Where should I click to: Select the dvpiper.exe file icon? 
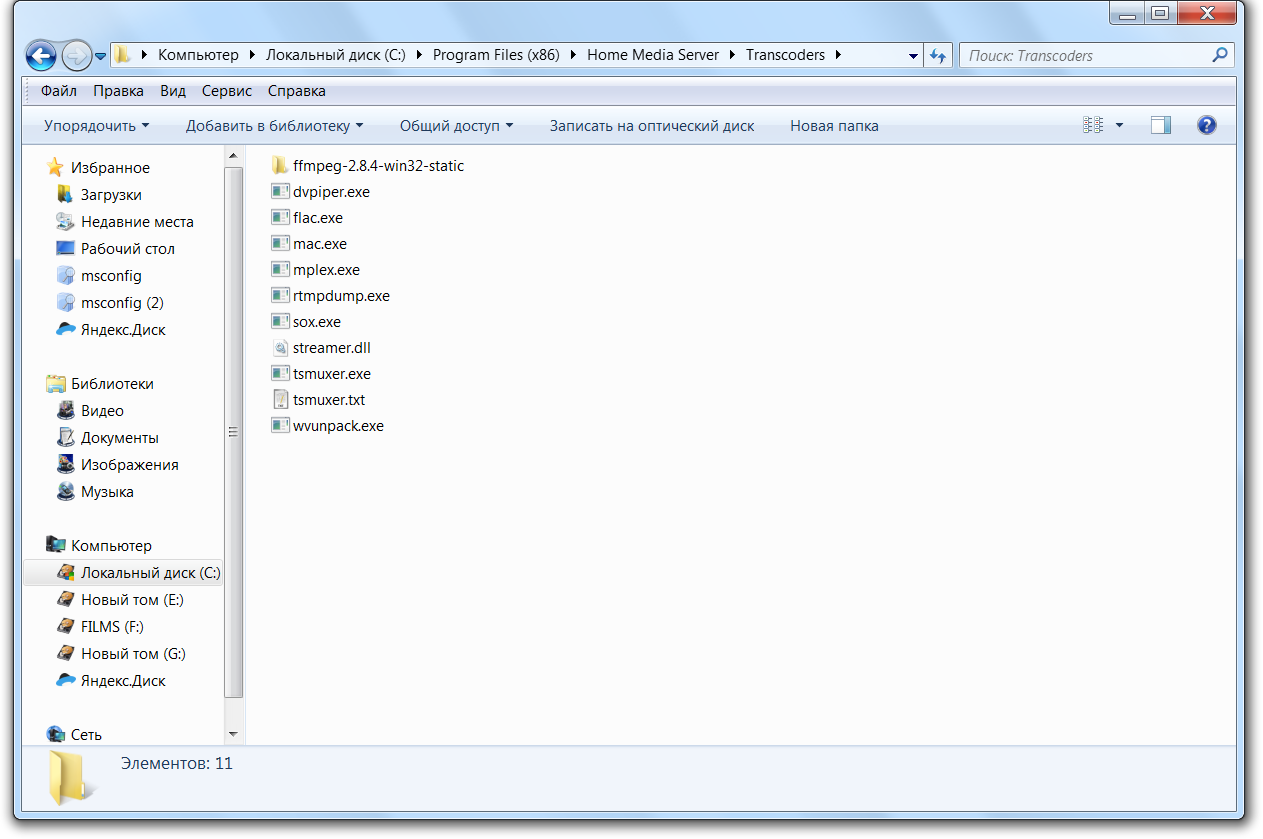click(280, 192)
